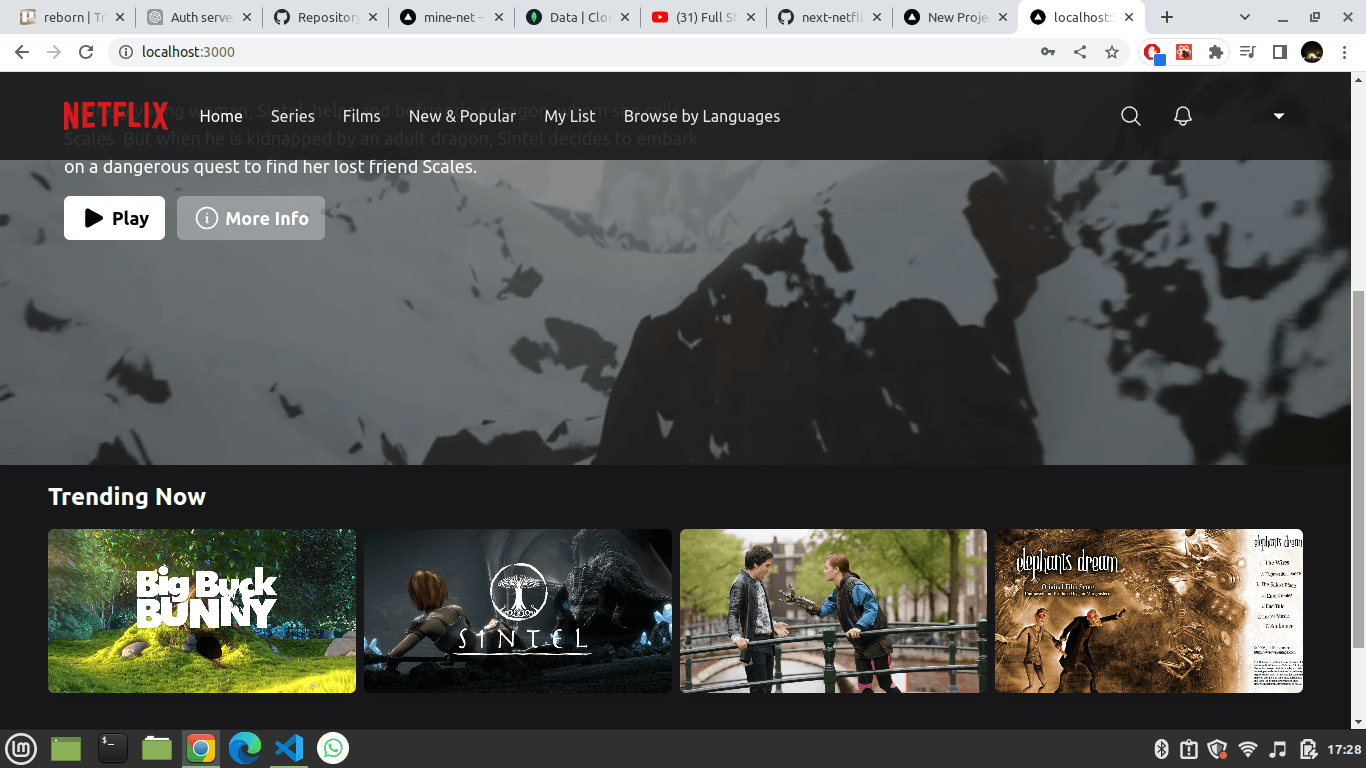Viewport: 1366px width, 768px height.
Task: Open the More Info button
Action: click(251, 218)
